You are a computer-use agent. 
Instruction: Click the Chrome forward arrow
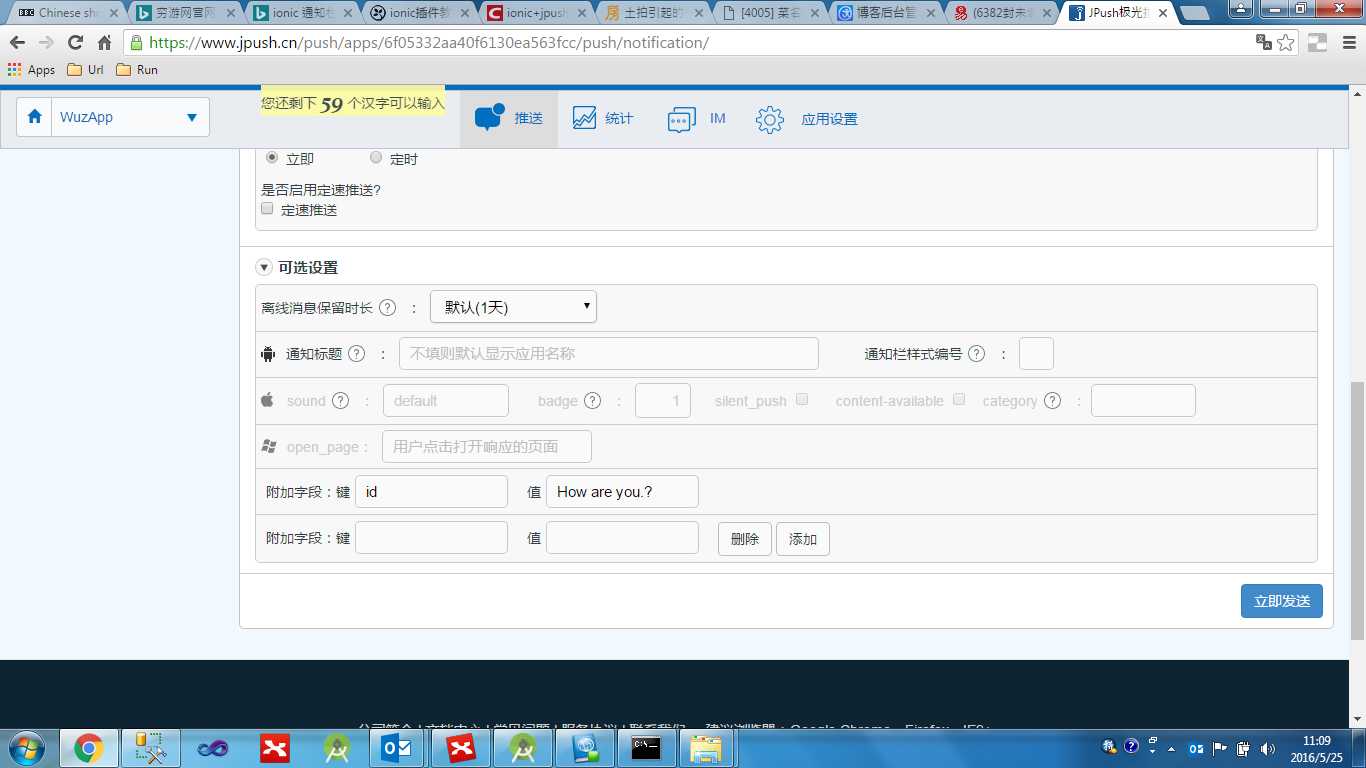(x=46, y=43)
